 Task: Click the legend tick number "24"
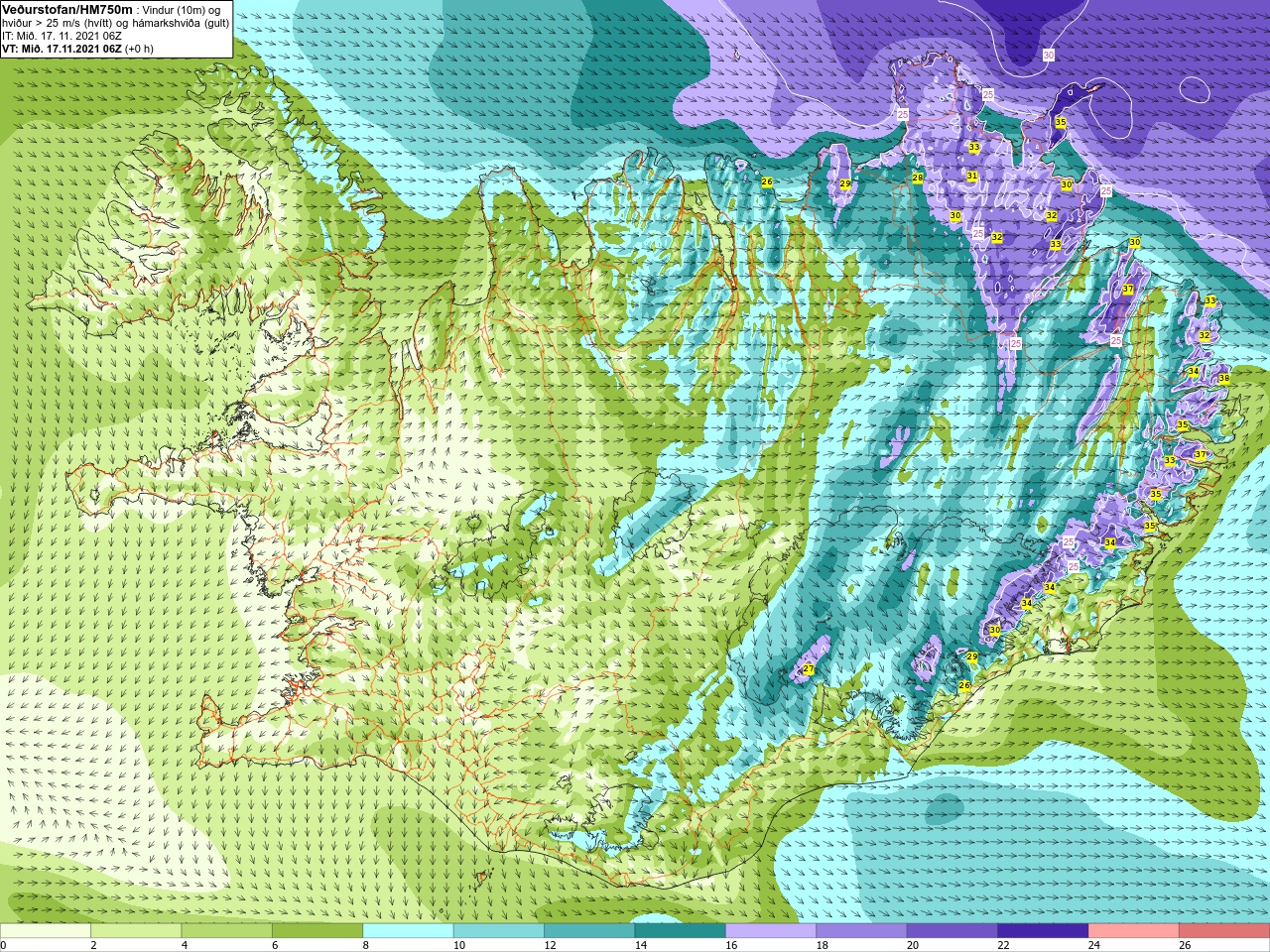click(x=1094, y=945)
